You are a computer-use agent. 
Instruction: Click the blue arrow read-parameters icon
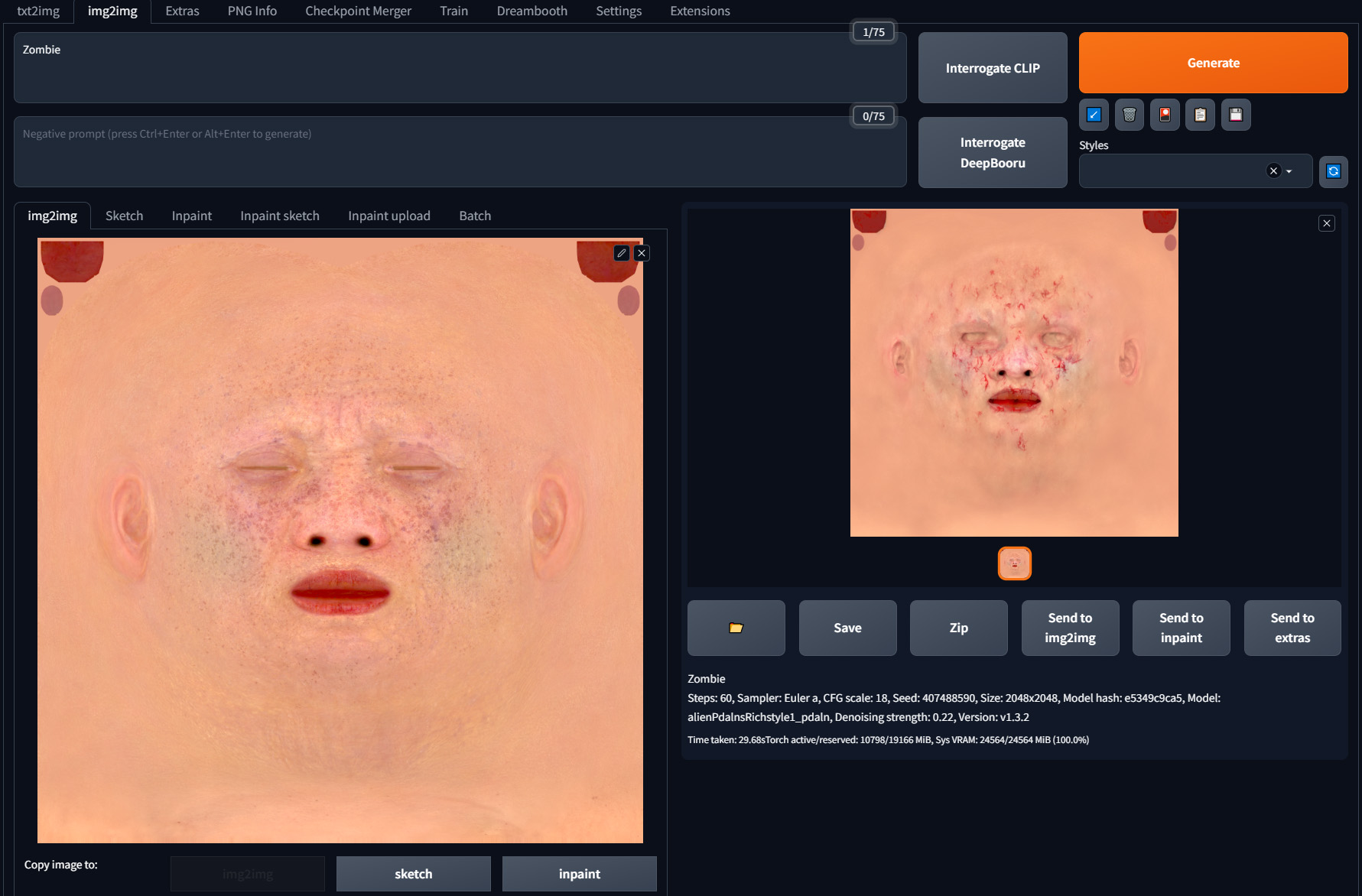click(1094, 115)
